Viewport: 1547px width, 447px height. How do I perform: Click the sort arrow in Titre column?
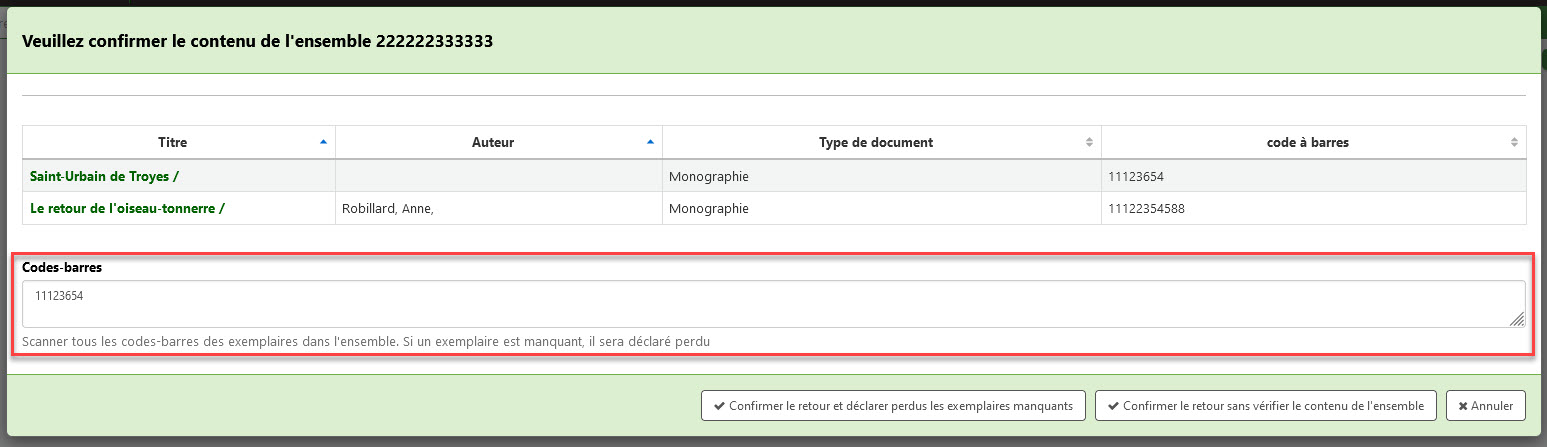pos(322,143)
